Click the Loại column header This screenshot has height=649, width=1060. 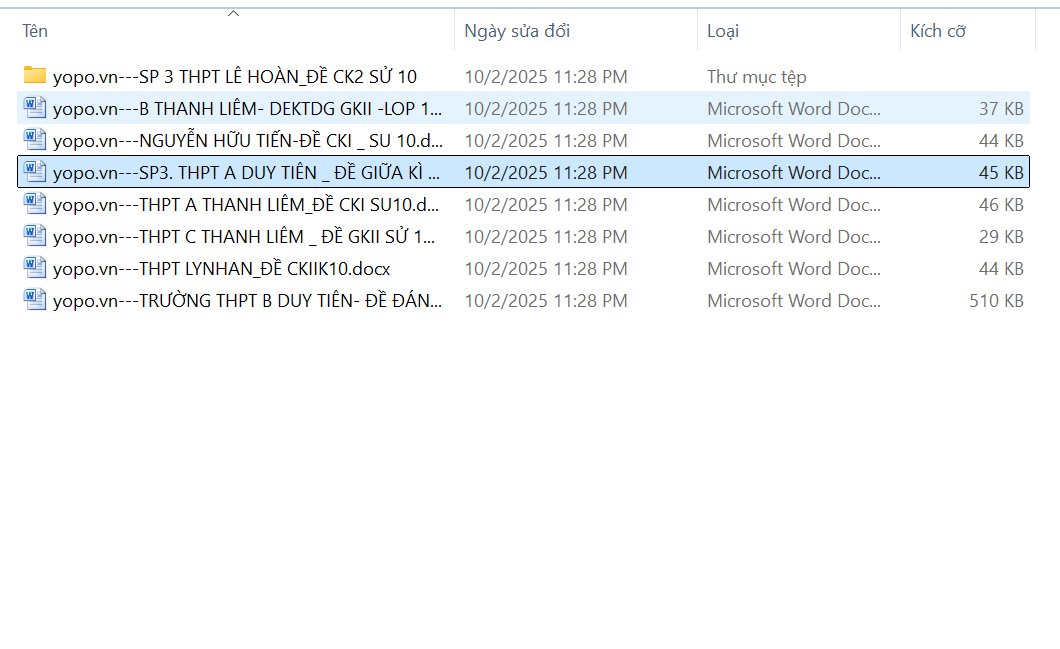[x=722, y=31]
